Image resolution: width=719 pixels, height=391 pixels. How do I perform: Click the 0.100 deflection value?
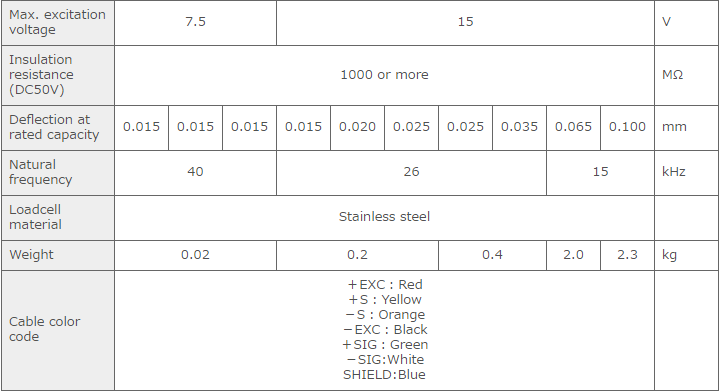pos(627,127)
